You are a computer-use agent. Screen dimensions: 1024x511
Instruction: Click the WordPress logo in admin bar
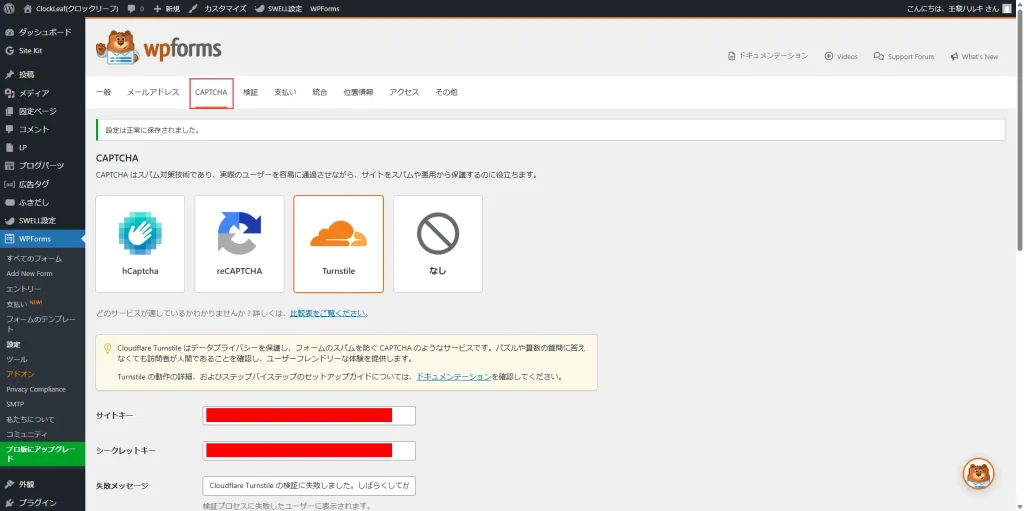point(10,8)
